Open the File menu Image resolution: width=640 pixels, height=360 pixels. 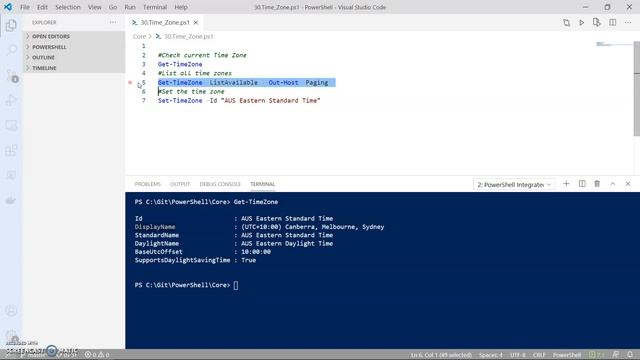tap(25, 7)
